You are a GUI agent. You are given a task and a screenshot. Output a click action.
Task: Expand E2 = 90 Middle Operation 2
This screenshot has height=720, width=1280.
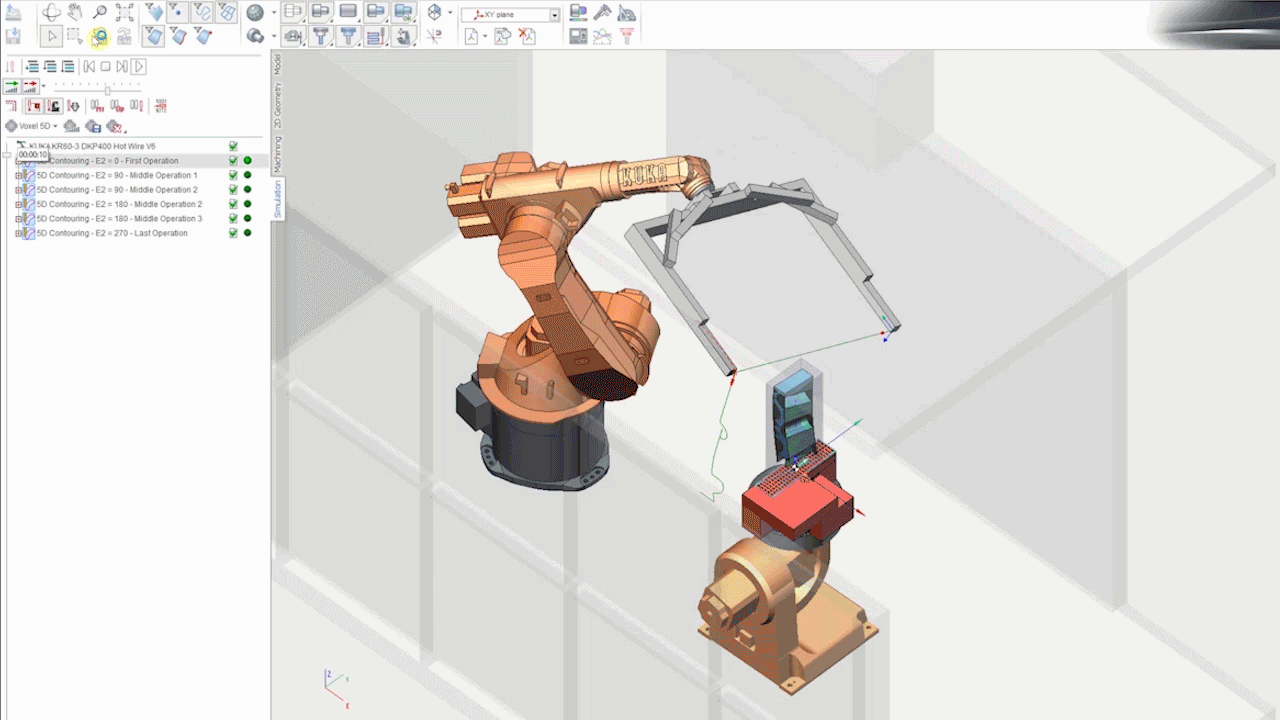(x=18, y=189)
